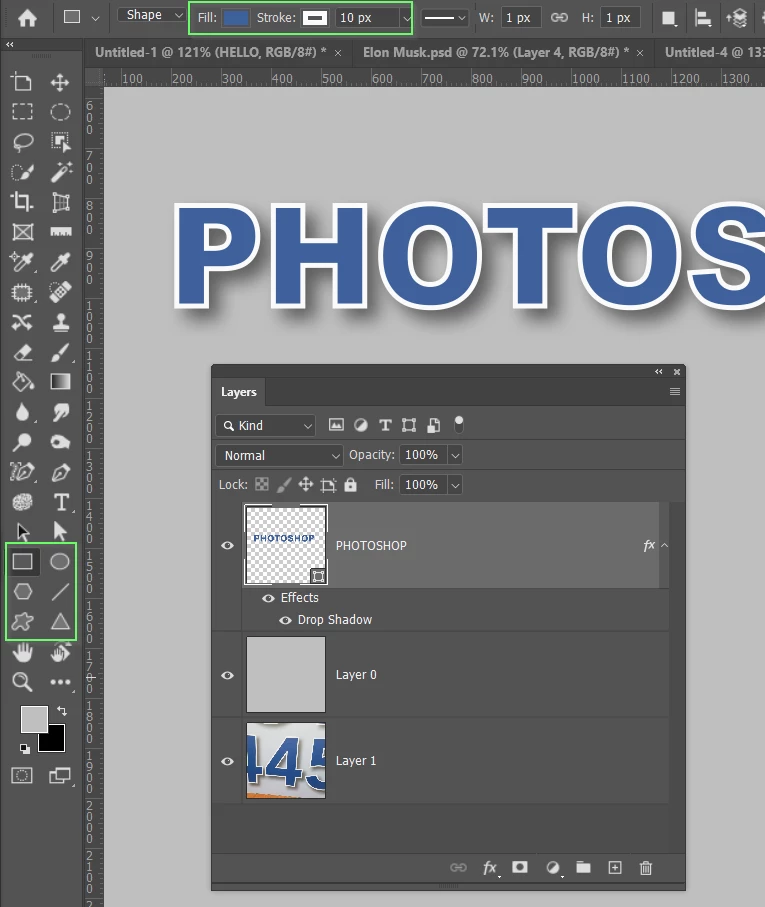Delete the selected layer
The image size is (765, 907).
click(x=646, y=868)
